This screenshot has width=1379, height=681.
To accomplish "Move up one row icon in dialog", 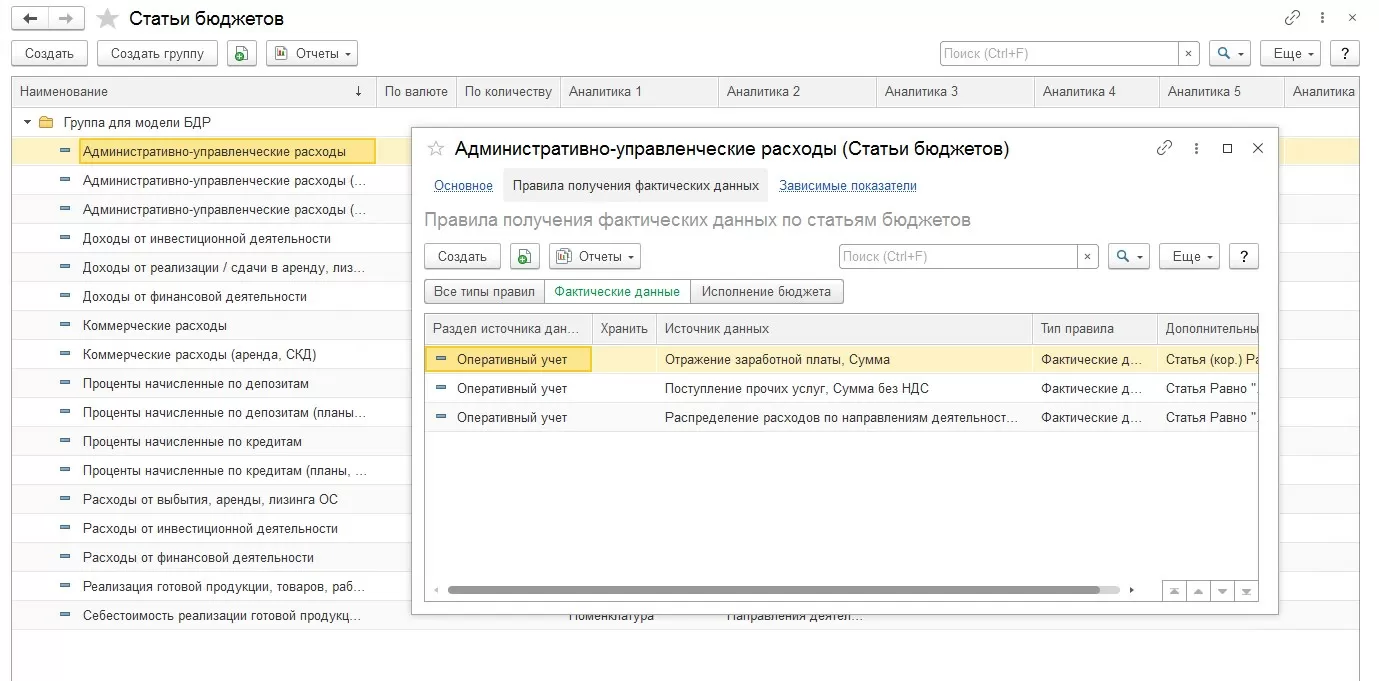I will pyautogui.click(x=1198, y=591).
